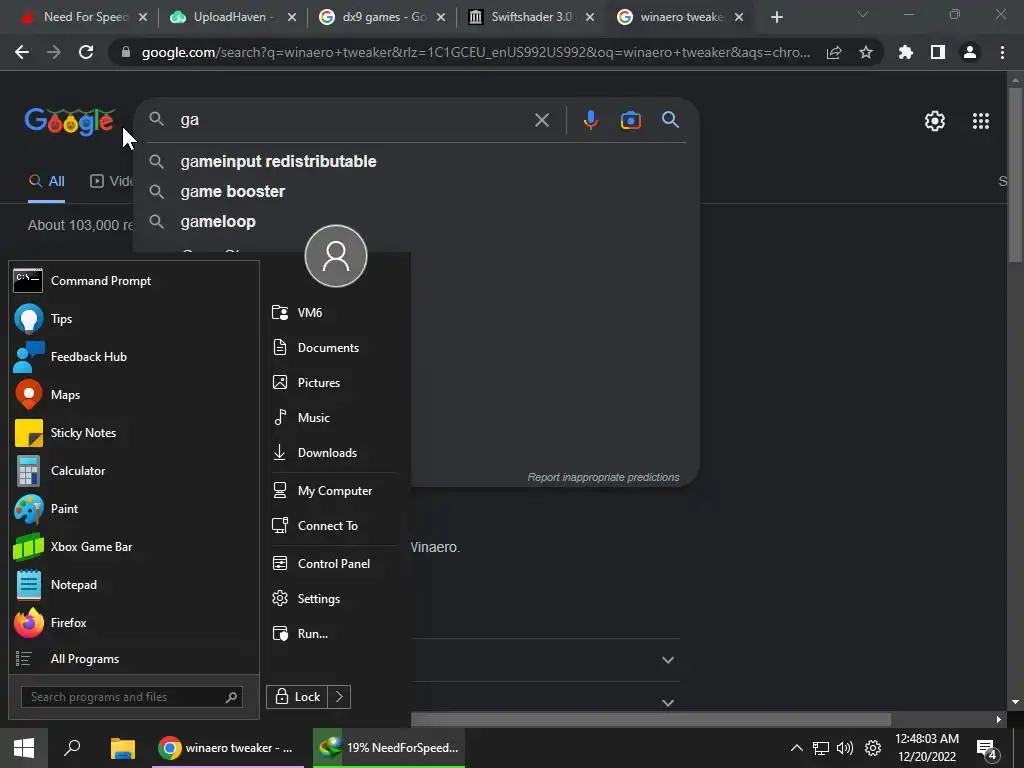Launch the Tips app

[134, 319]
